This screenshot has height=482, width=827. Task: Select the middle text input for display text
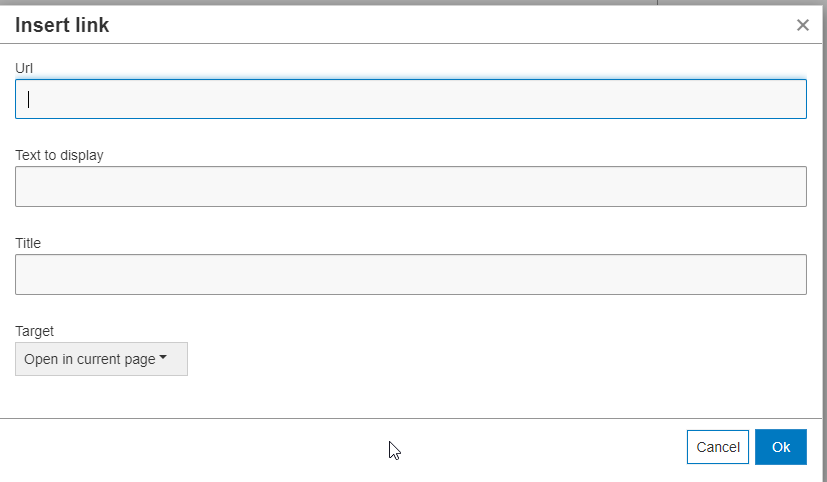pos(410,187)
